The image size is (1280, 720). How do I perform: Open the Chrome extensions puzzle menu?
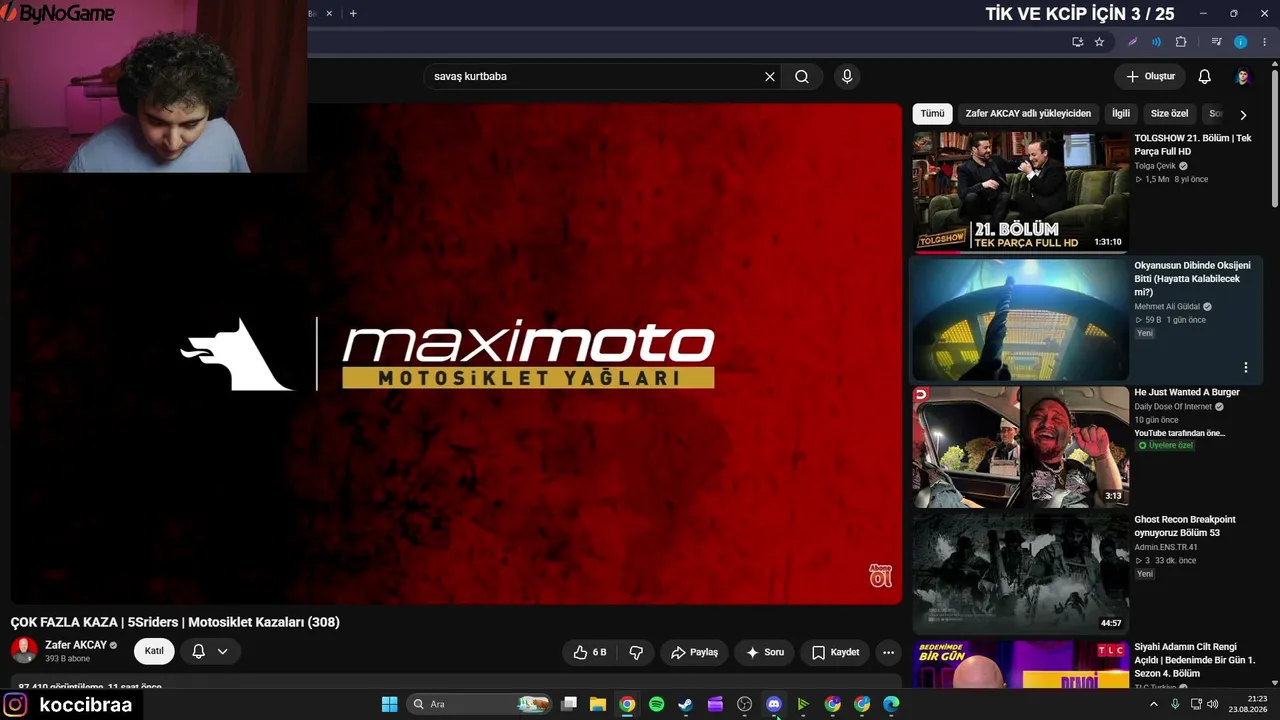click(1181, 42)
